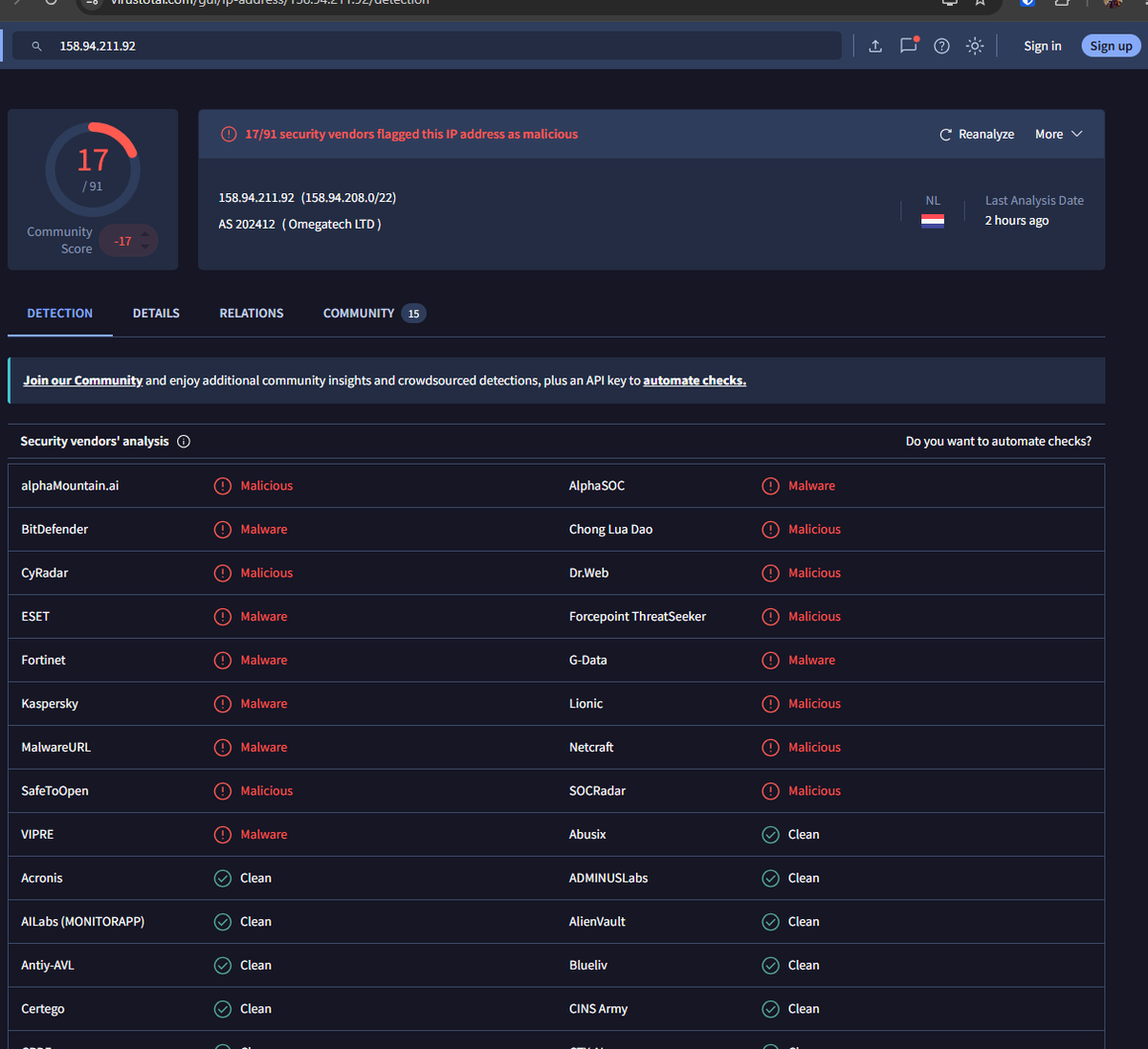Viewport: 1148px width, 1049px height.
Task: Click the 17/91 detection score ring
Action: [x=93, y=169]
